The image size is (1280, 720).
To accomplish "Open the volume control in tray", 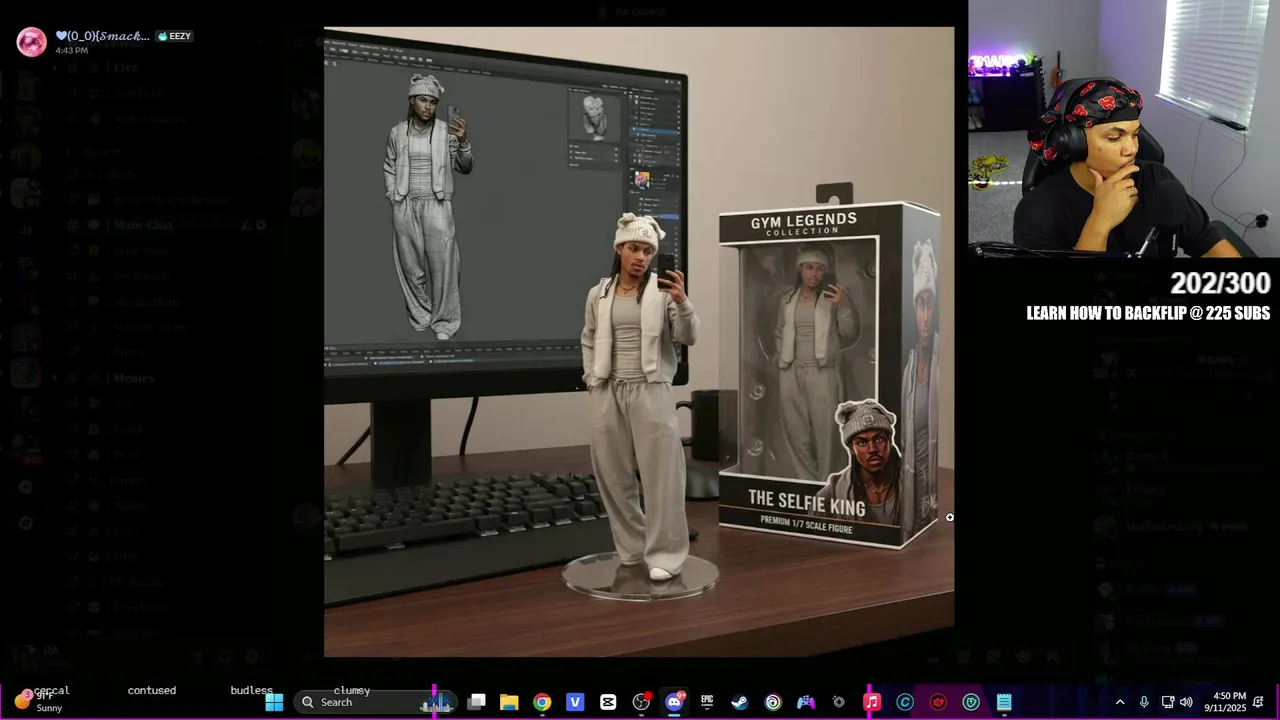I will tap(1186, 702).
